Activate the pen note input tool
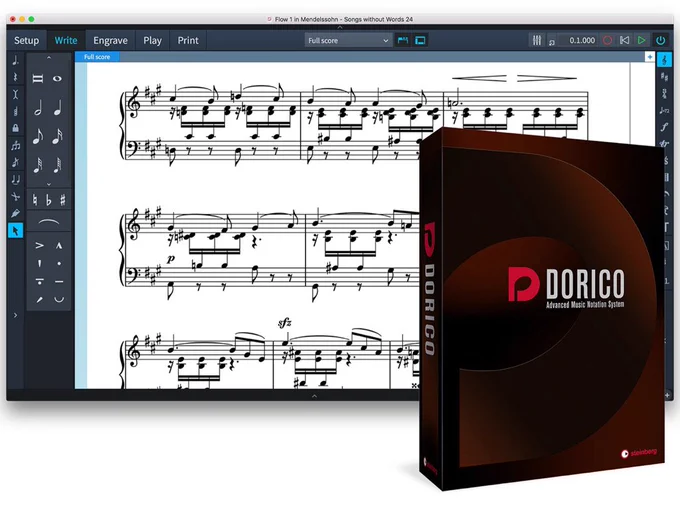This screenshot has height=509, width=680. tap(16, 213)
